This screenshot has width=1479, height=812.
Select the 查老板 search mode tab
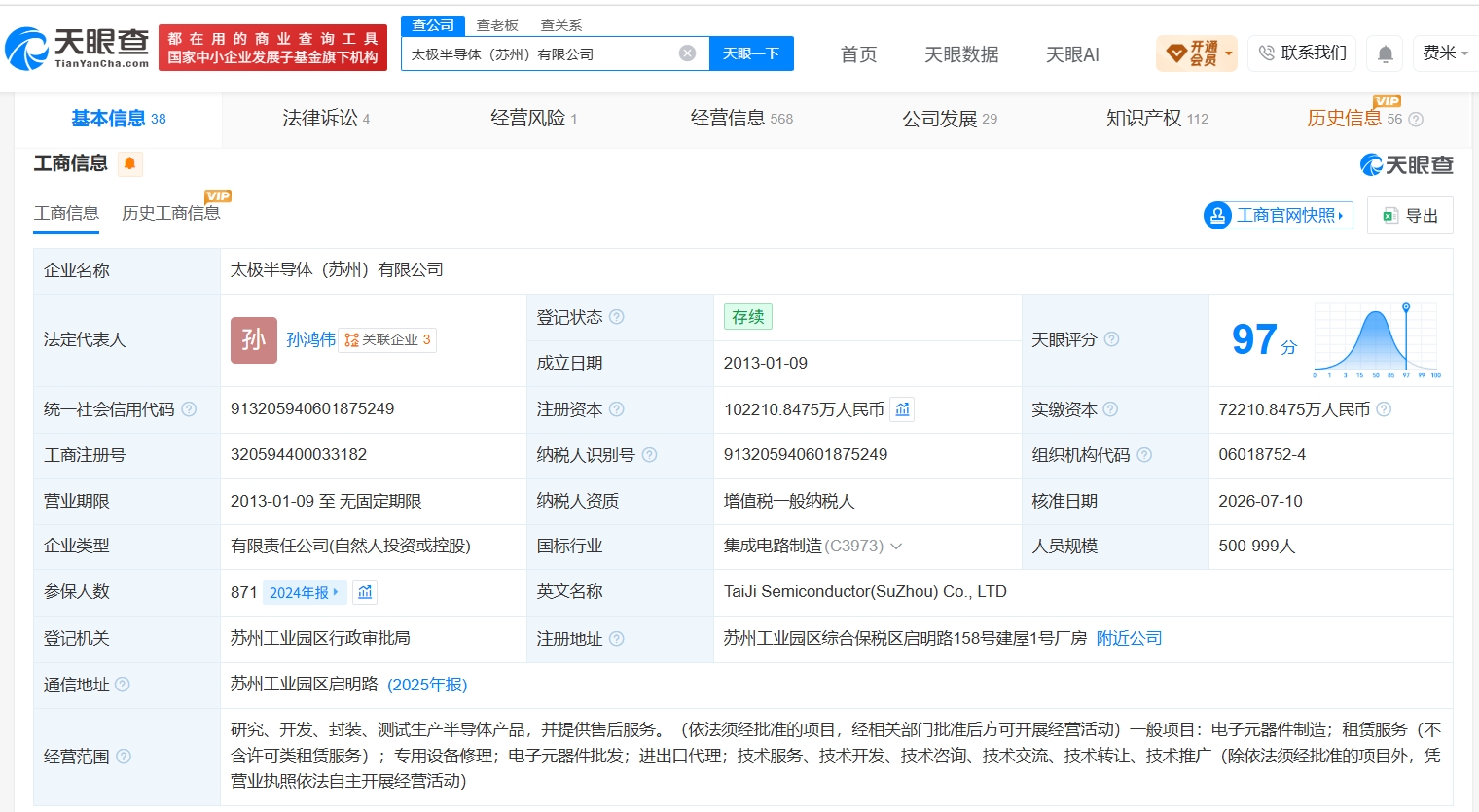pyautogui.click(x=497, y=25)
